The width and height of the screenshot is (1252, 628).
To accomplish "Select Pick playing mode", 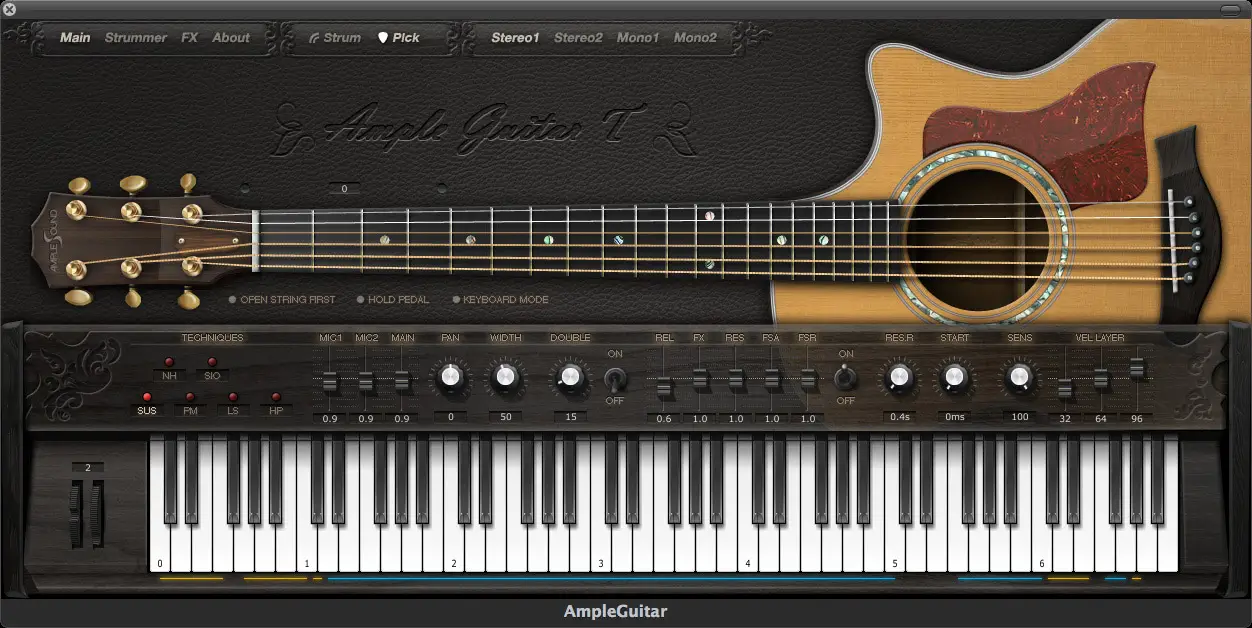I will click(398, 38).
